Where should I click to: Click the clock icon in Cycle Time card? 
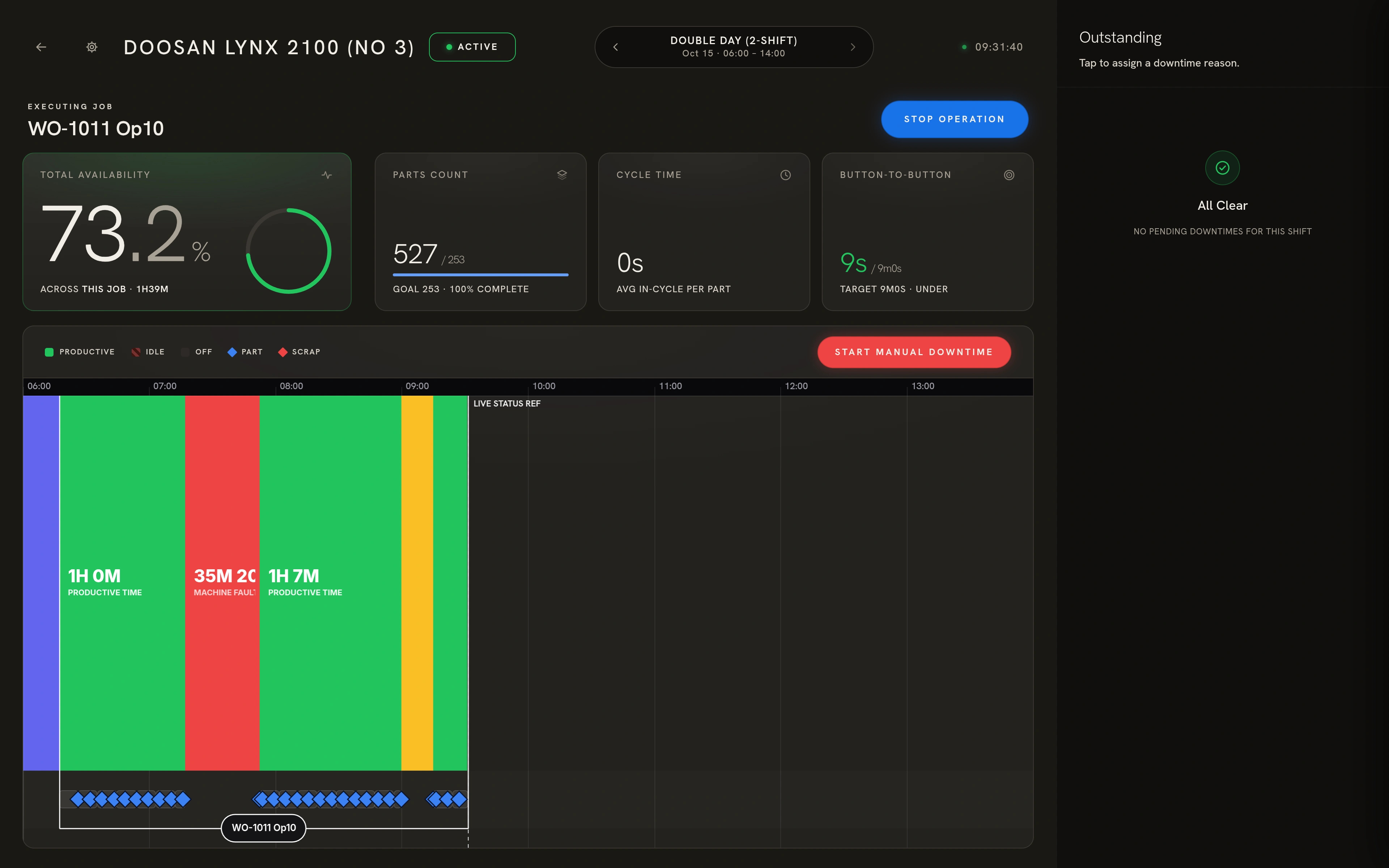[x=786, y=175]
